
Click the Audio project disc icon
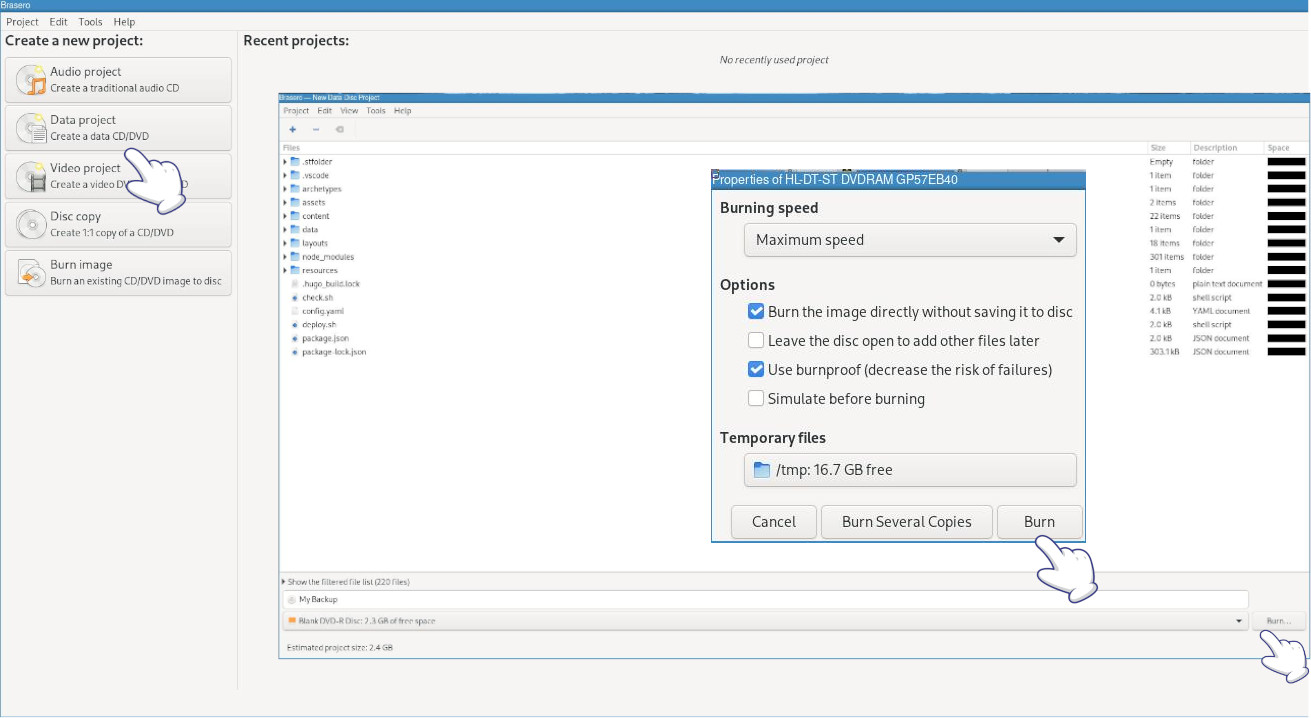pos(32,80)
